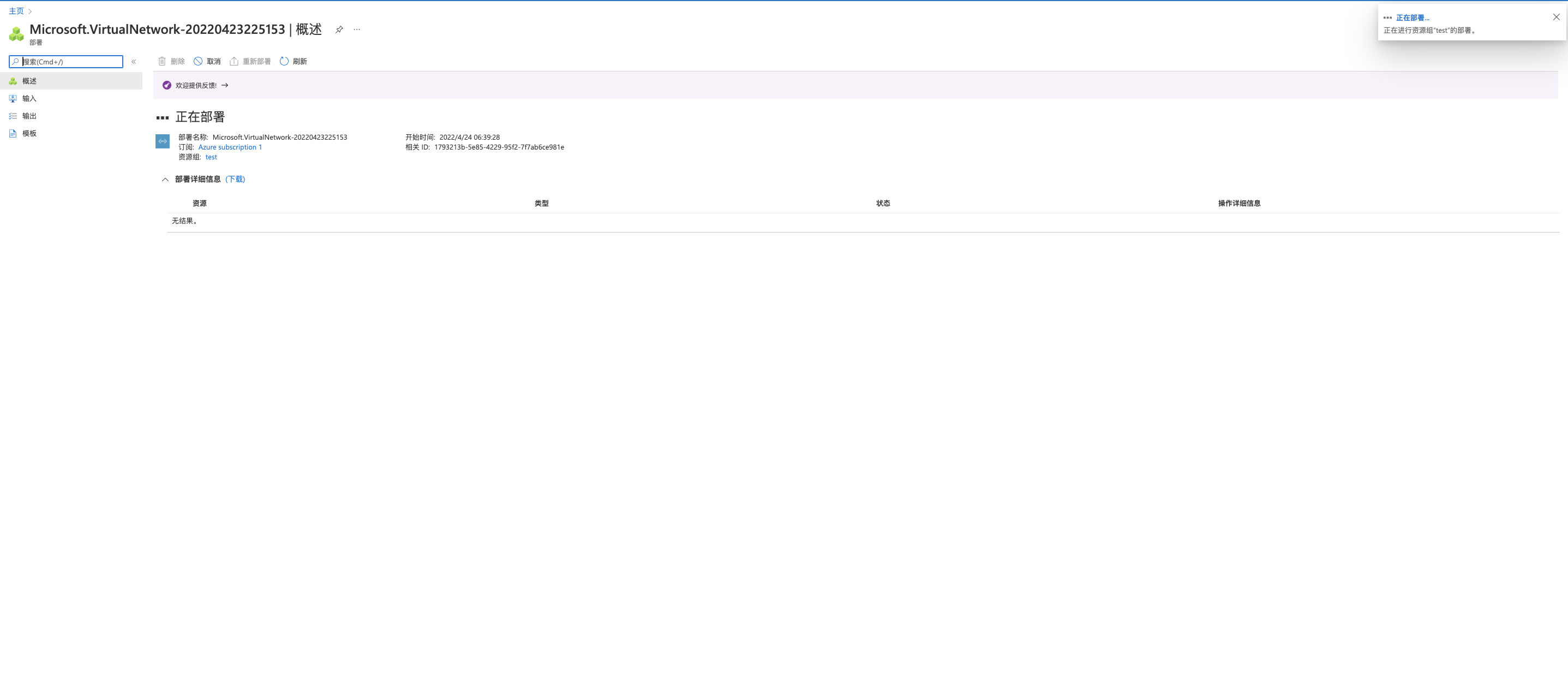Click the green deployment cubes icon by title
This screenshot has width=1568, height=679.
[x=16, y=33]
